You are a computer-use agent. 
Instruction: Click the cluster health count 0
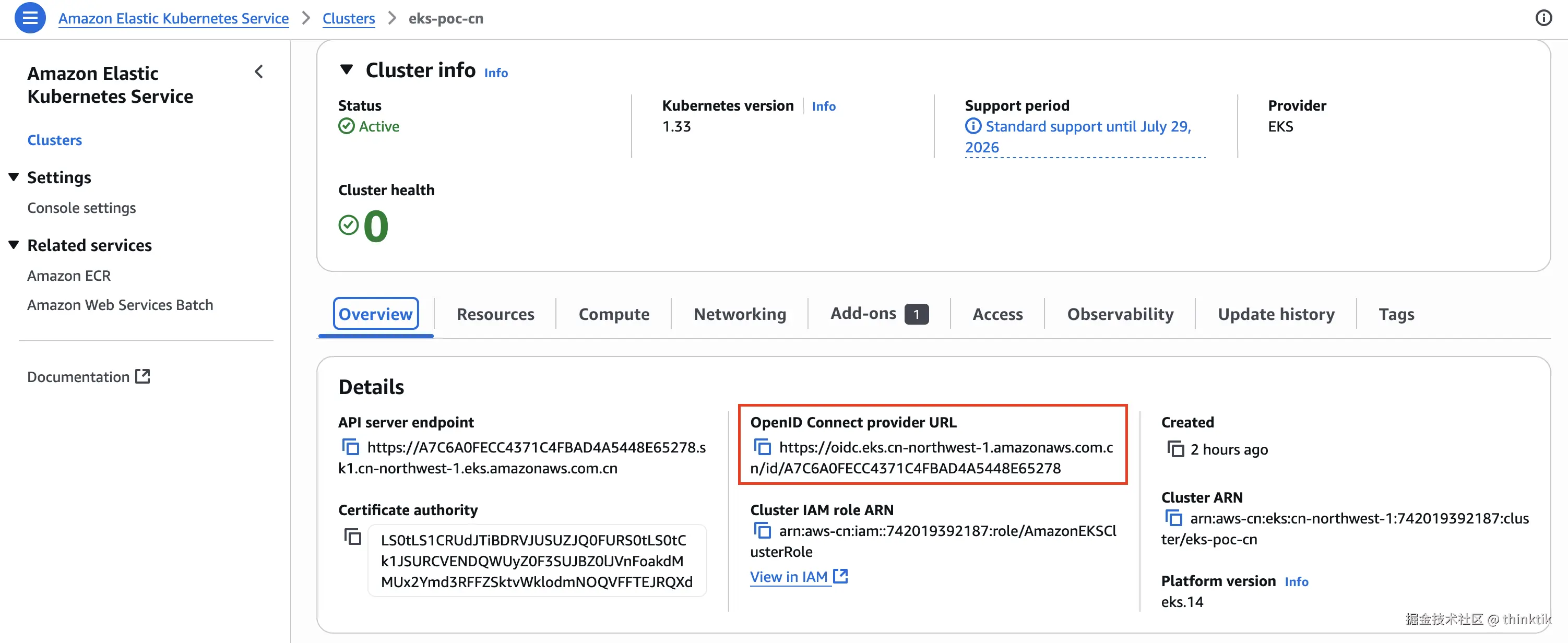pyautogui.click(x=376, y=225)
